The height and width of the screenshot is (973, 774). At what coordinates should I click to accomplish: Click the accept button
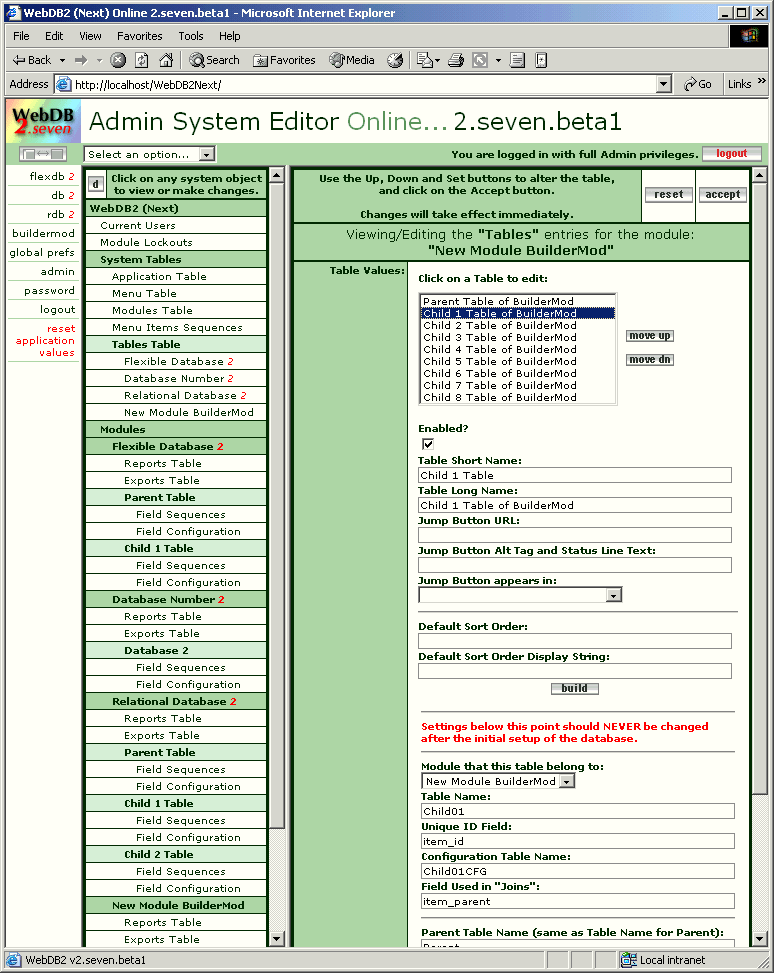[722, 194]
